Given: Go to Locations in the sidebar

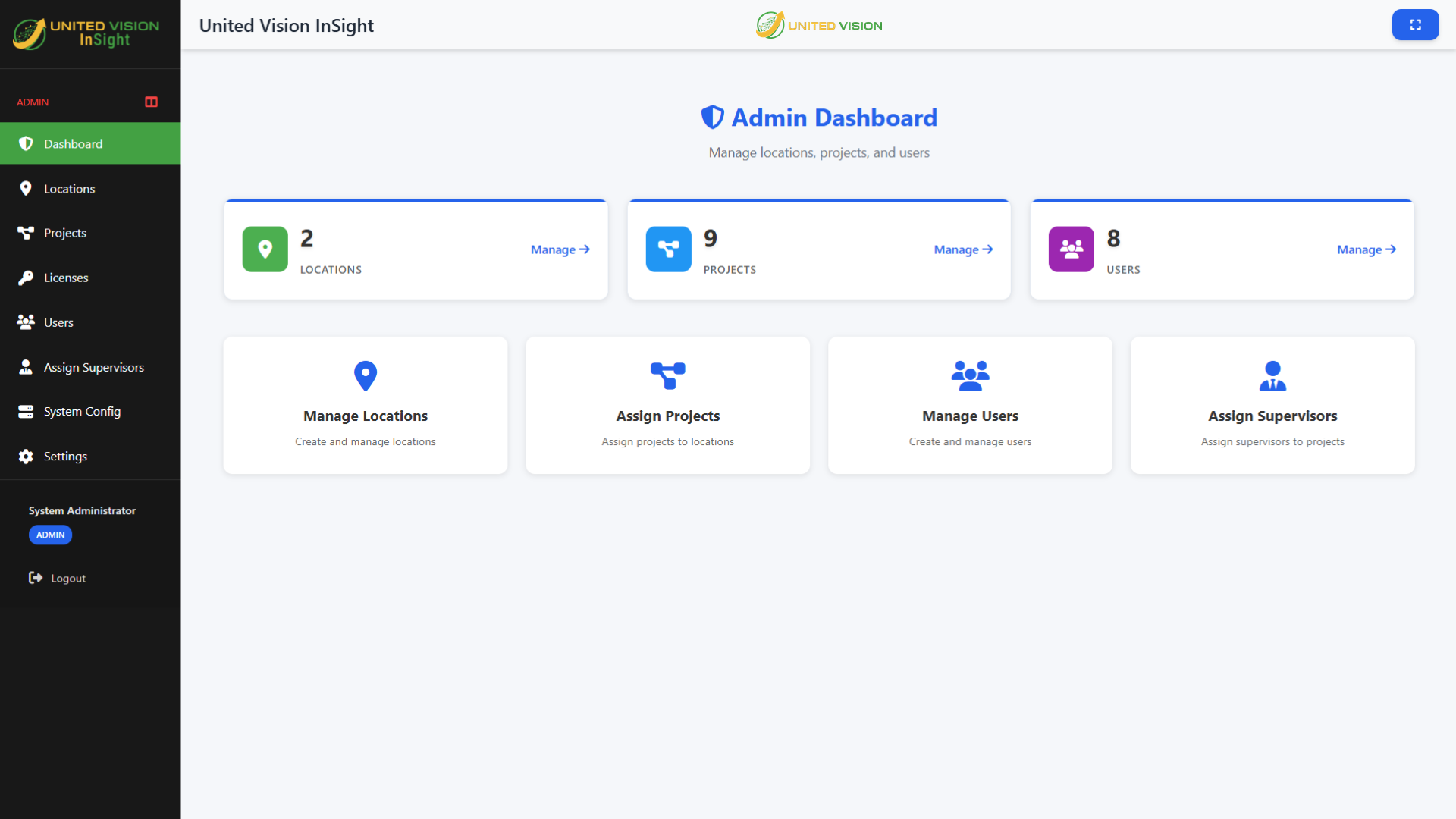Looking at the screenshot, I should click(x=90, y=188).
